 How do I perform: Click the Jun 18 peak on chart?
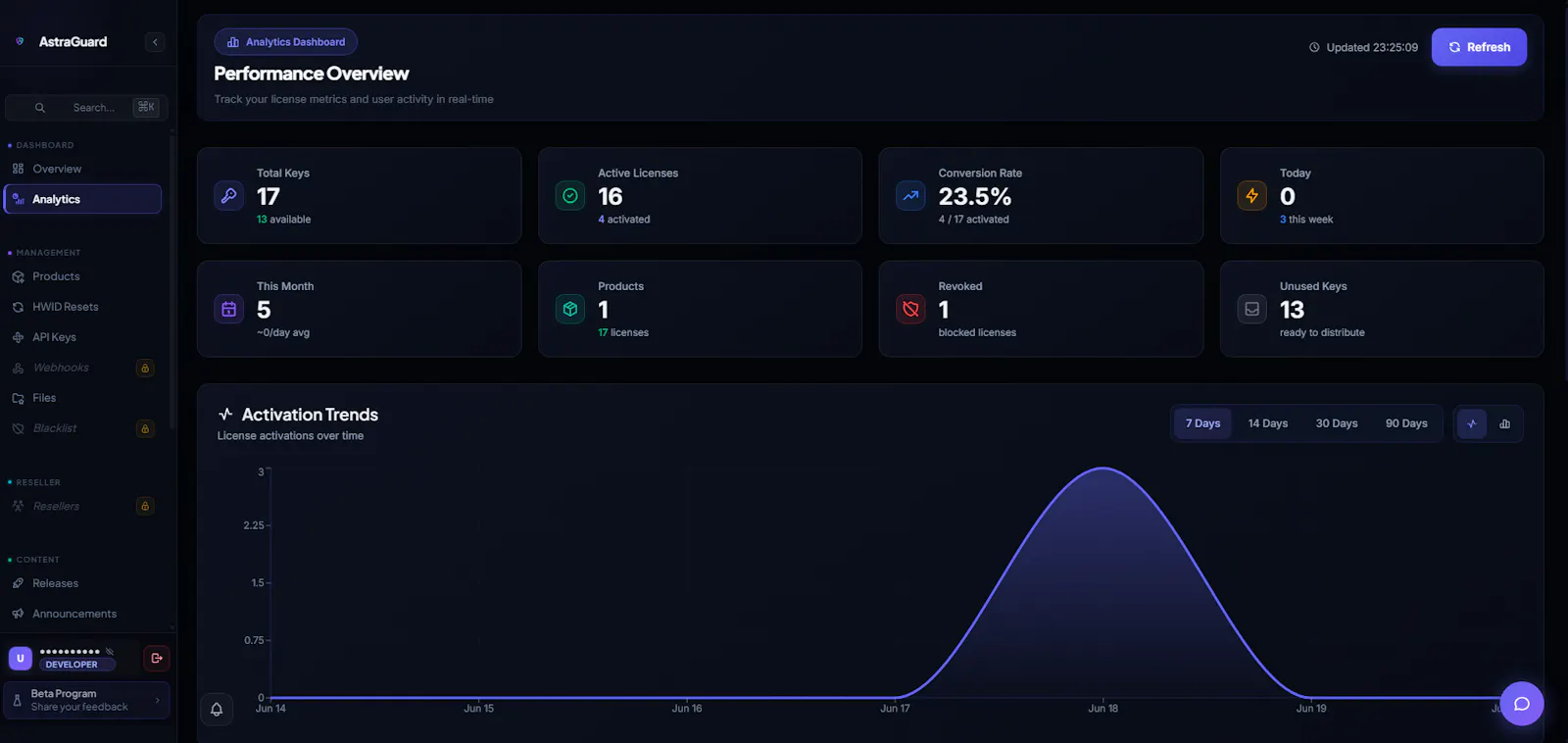(x=1102, y=469)
